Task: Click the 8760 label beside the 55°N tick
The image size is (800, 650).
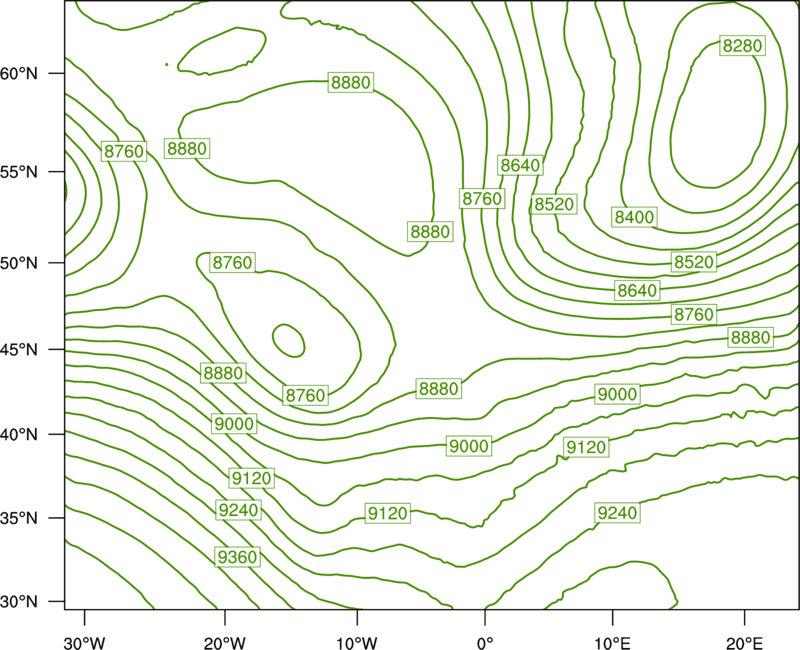Action: point(124,152)
